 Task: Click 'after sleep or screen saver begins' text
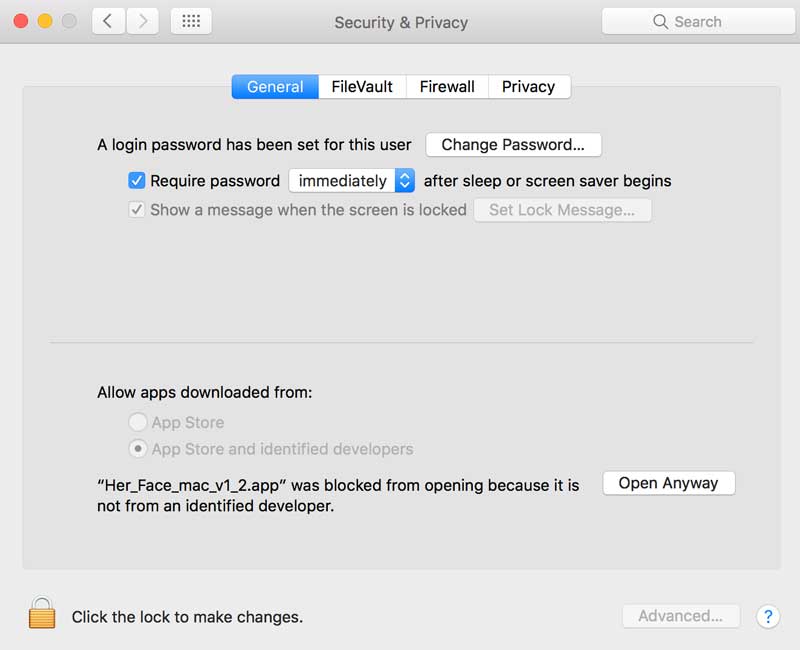547,181
